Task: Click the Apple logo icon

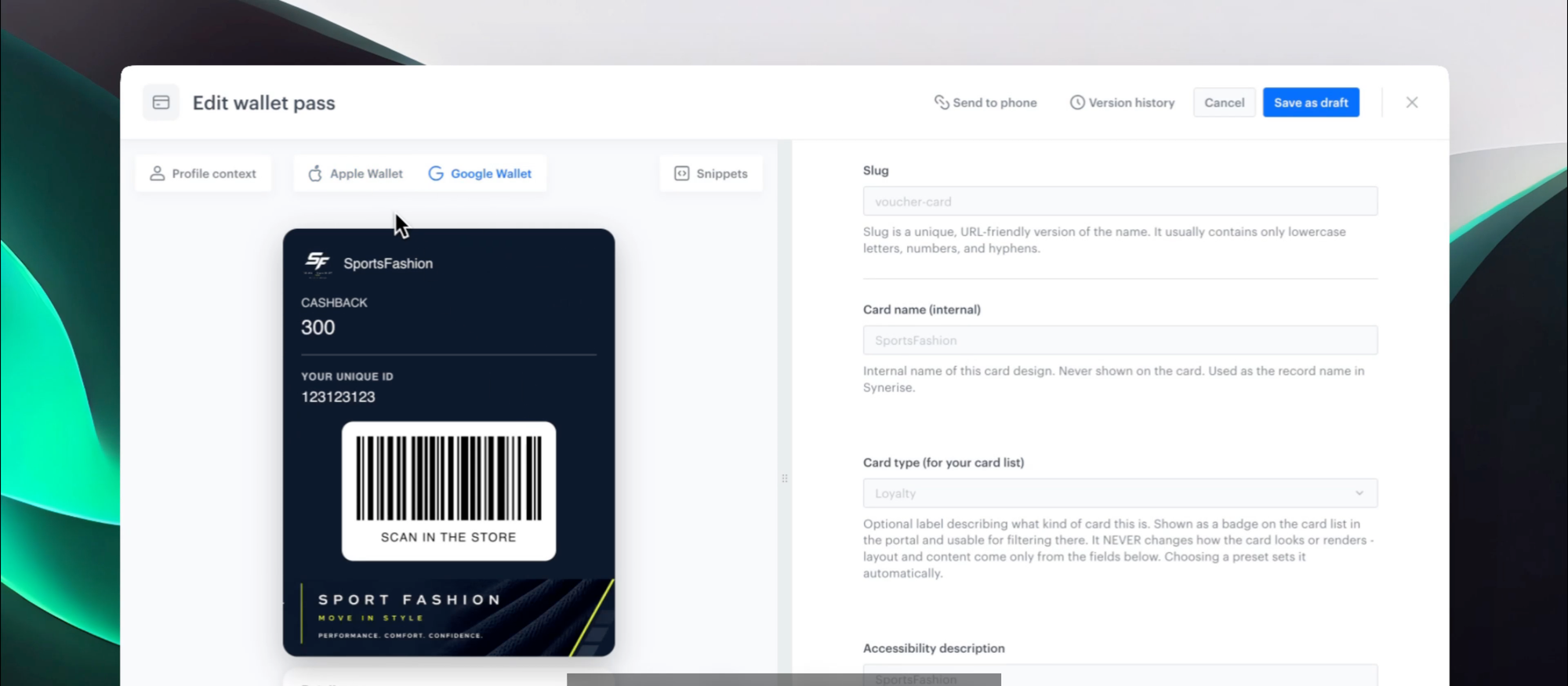Action: [x=315, y=173]
